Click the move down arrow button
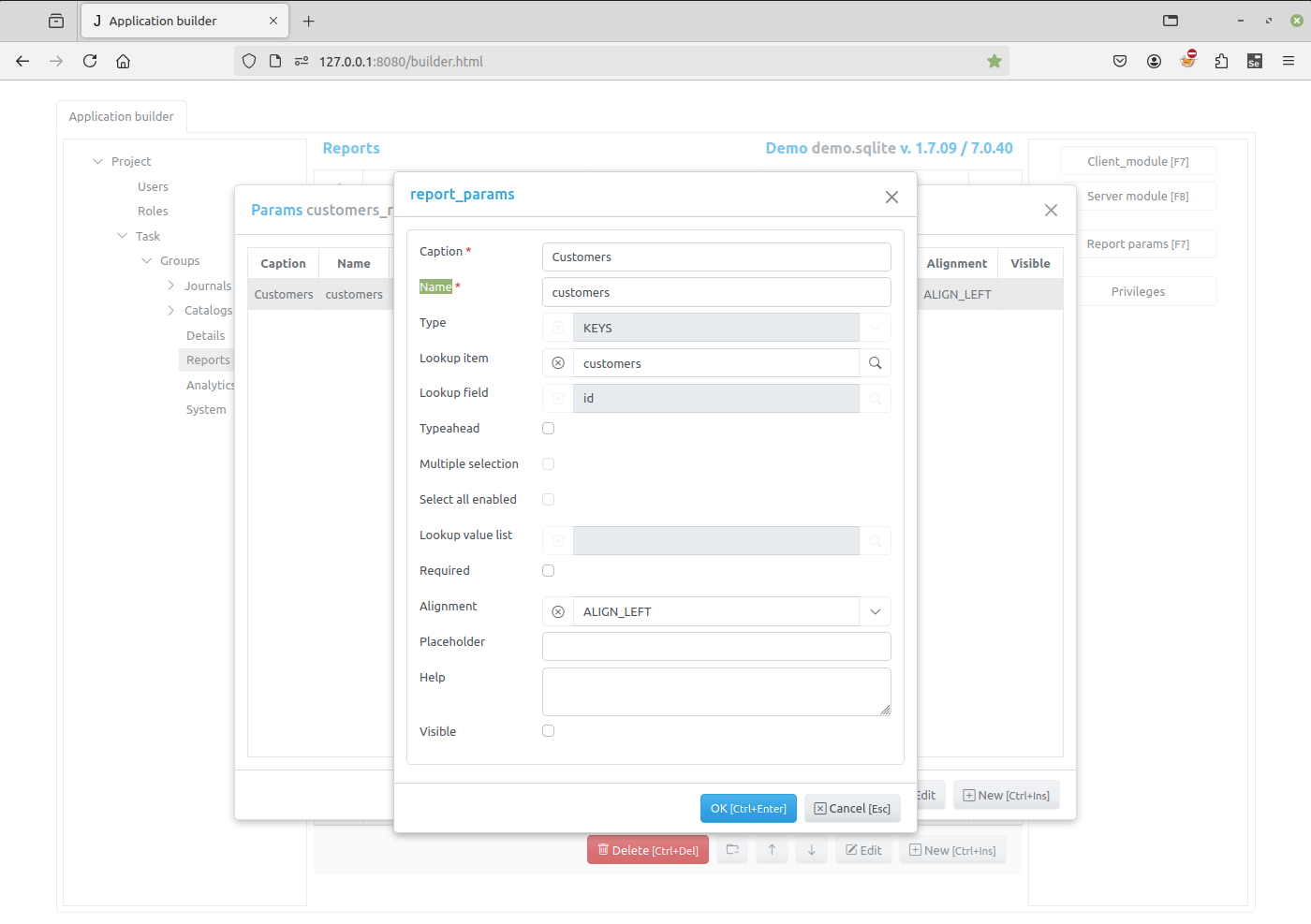This screenshot has height=924, width=1311. click(x=811, y=850)
